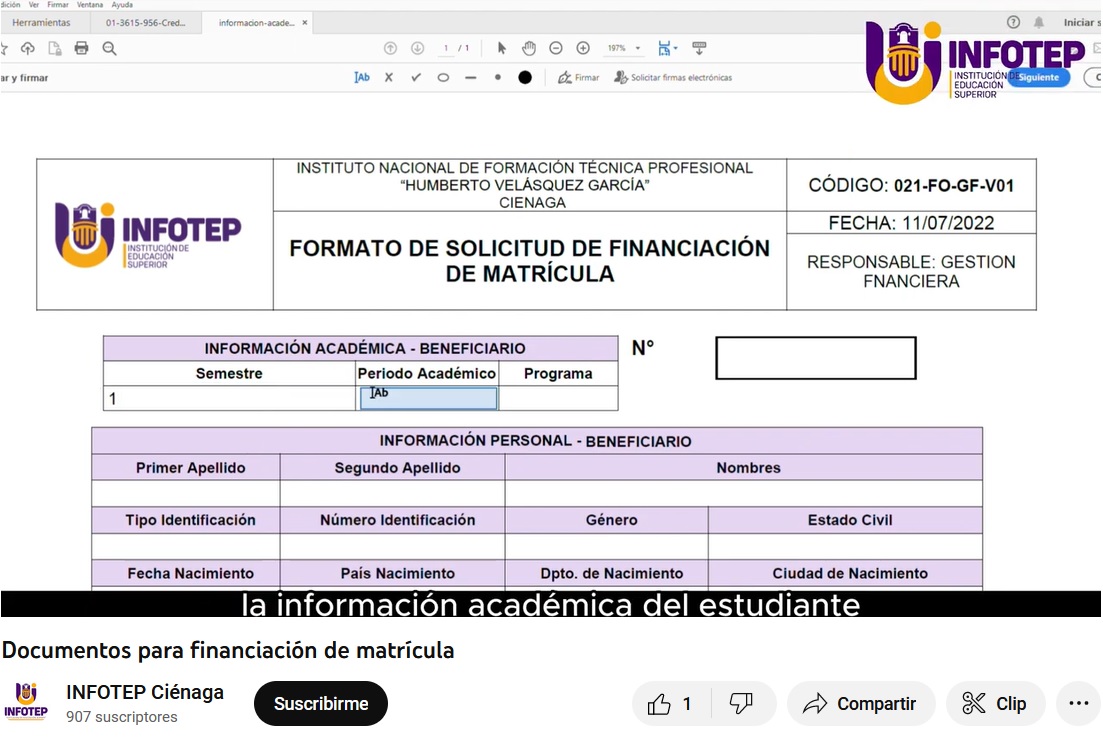Click the Firmar signature button

tap(579, 77)
